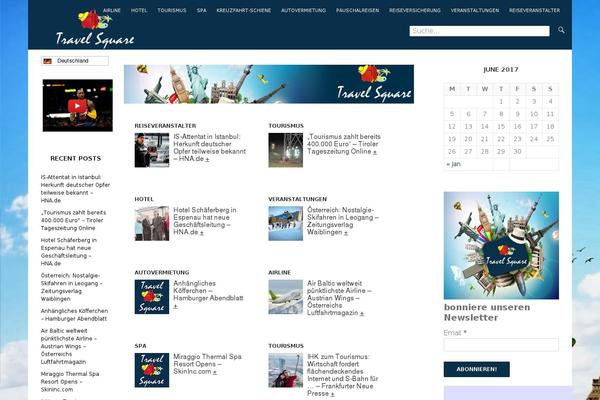Image resolution: width=600 pixels, height=400 pixels.
Task: Open the Travel Square logo in header
Action: 95,29
